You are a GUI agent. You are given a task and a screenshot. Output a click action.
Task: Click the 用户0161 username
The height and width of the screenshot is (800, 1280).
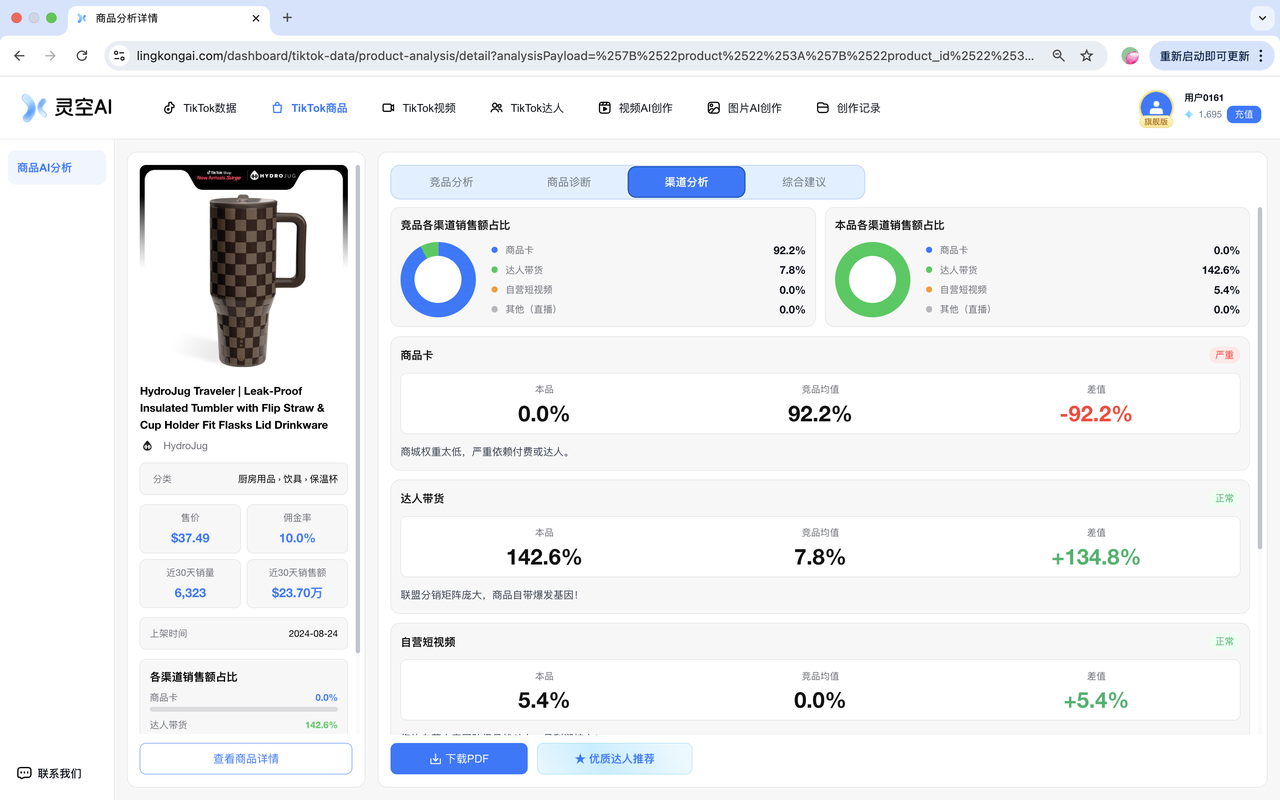coord(1203,98)
